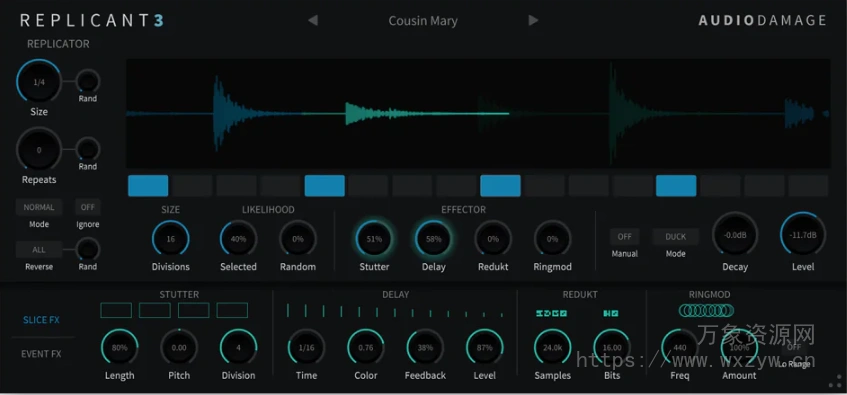Click the Stutter Division knob showing 4

(238, 347)
